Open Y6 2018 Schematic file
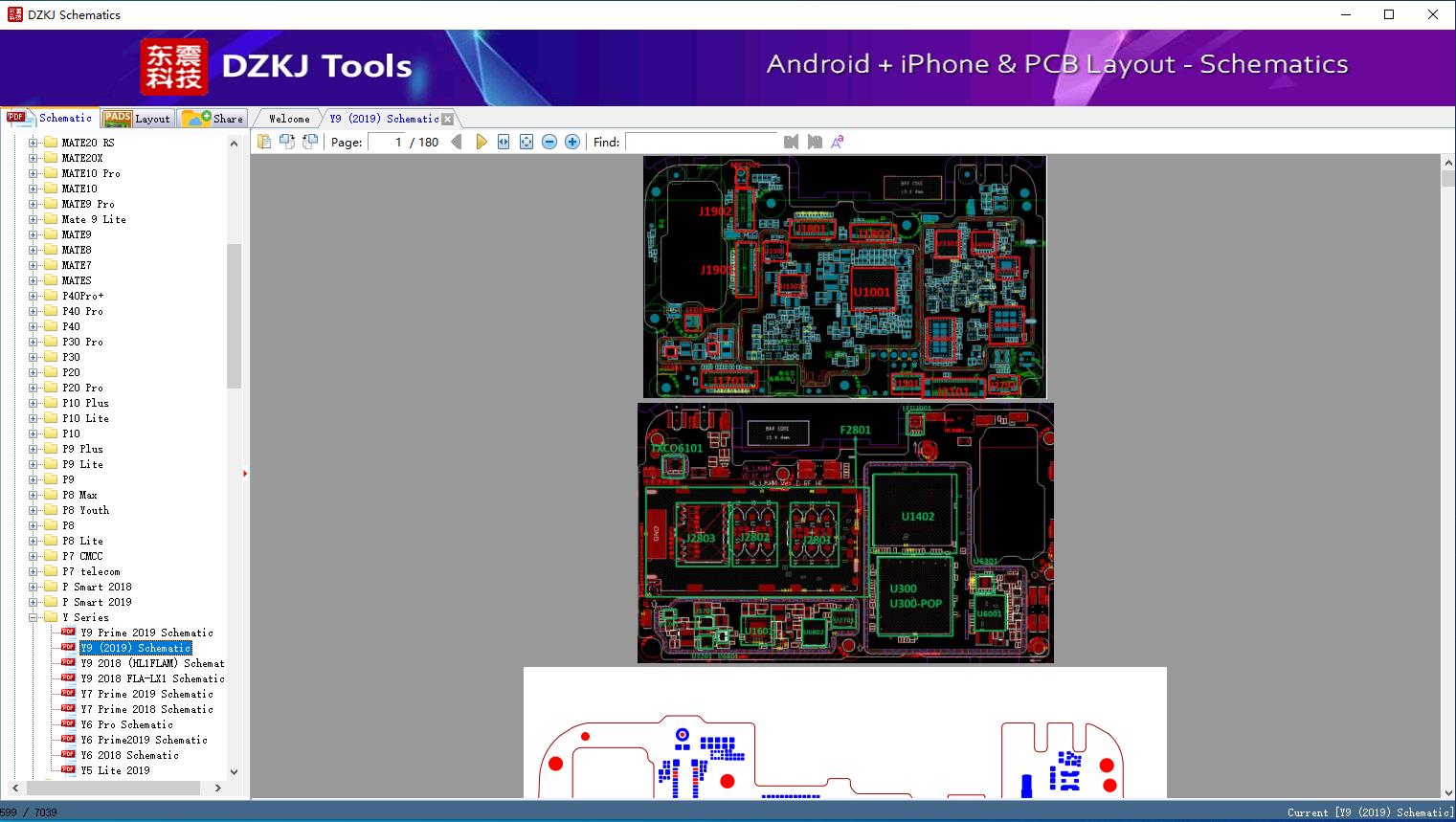1456x822 pixels. click(129, 755)
